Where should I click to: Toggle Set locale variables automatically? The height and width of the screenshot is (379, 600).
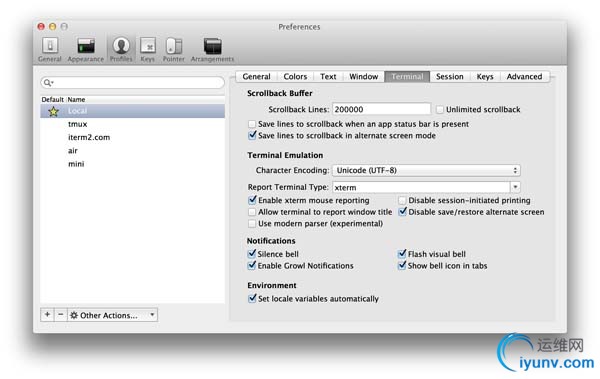[252, 298]
